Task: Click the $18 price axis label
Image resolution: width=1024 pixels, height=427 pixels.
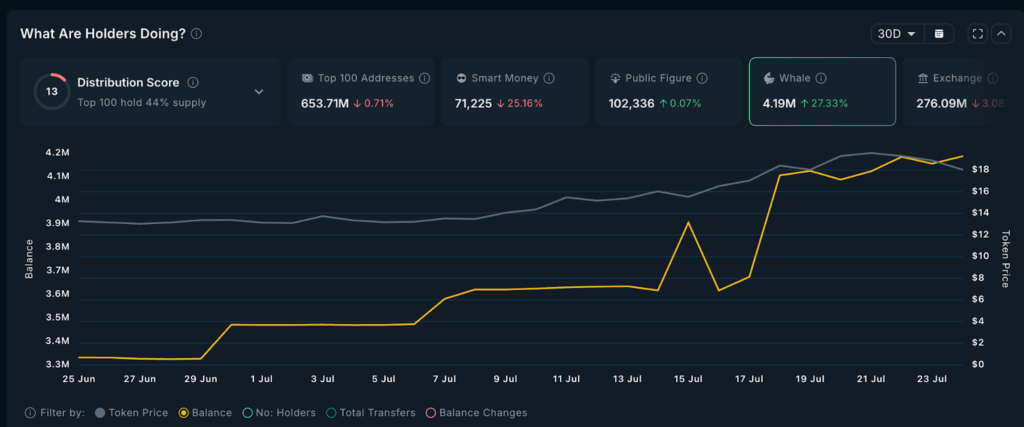Action: pyautogui.click(x=980, y=170)
